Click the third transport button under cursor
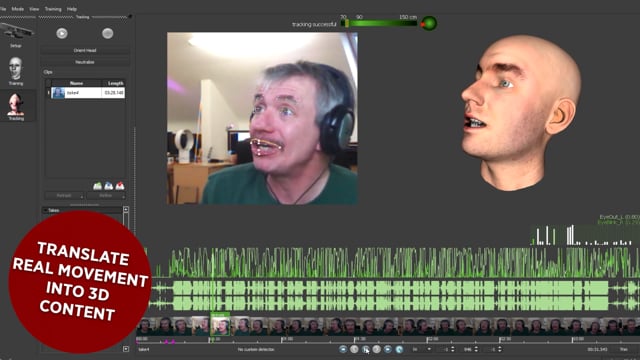Screen dimensions: 640x360 point(365,349)
